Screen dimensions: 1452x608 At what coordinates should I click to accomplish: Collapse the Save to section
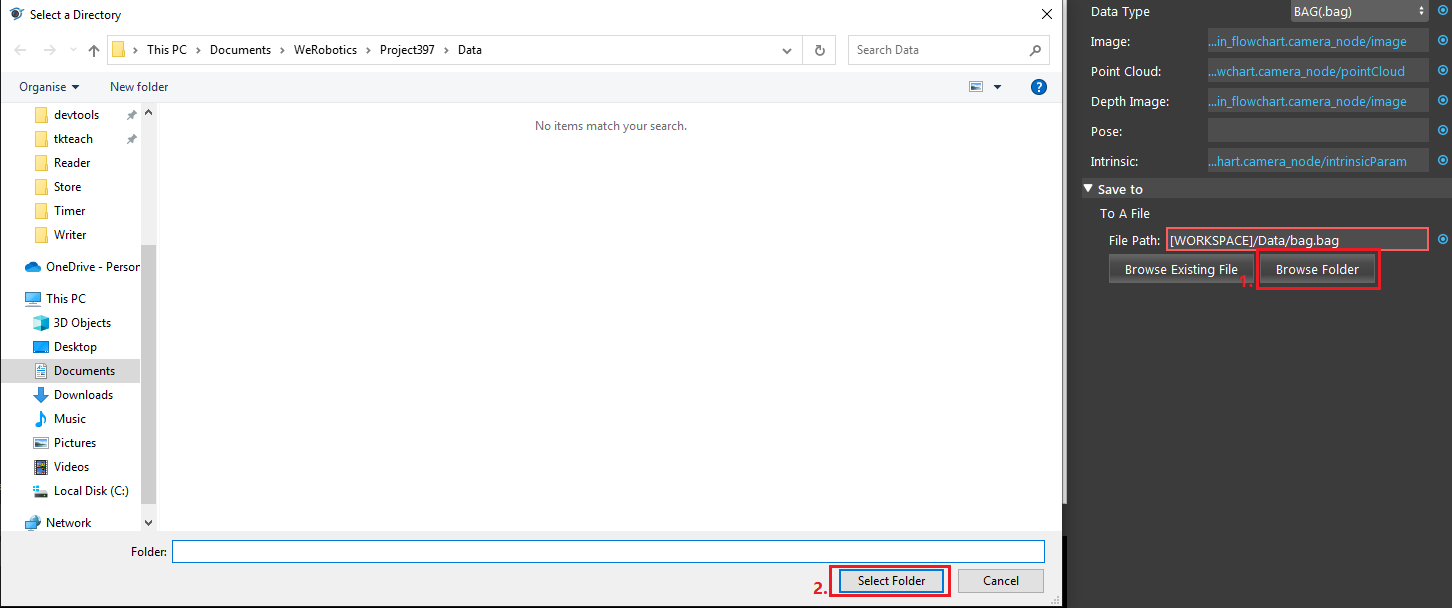1088,189
